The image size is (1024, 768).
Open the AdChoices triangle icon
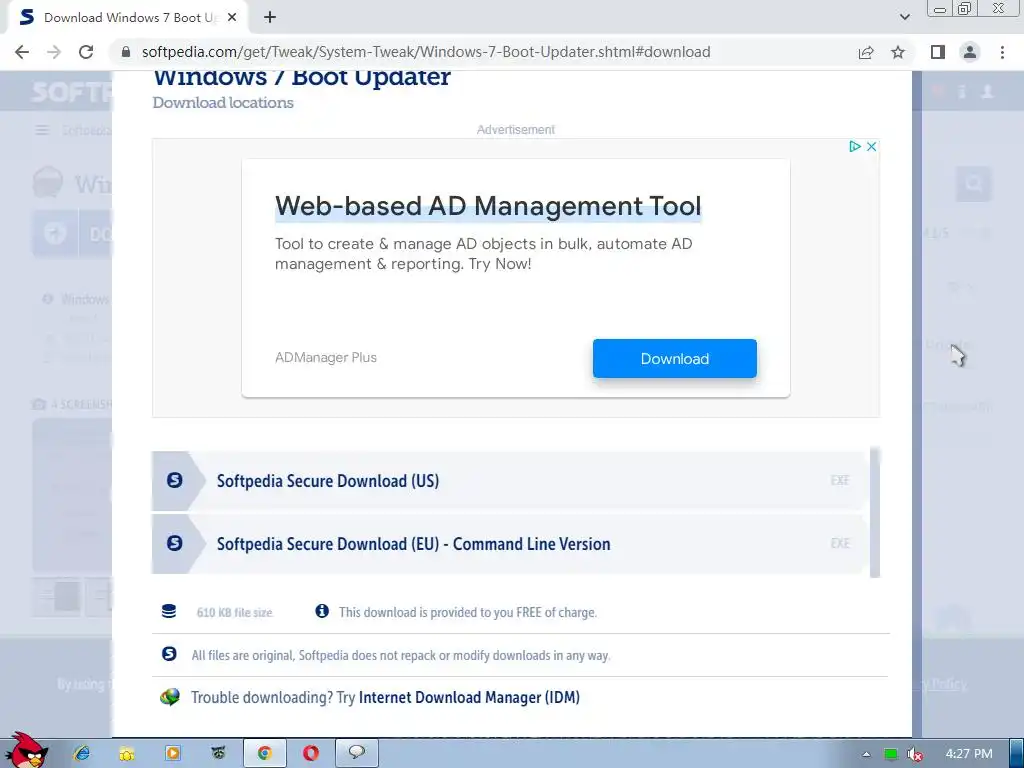[x=854, y=146]
